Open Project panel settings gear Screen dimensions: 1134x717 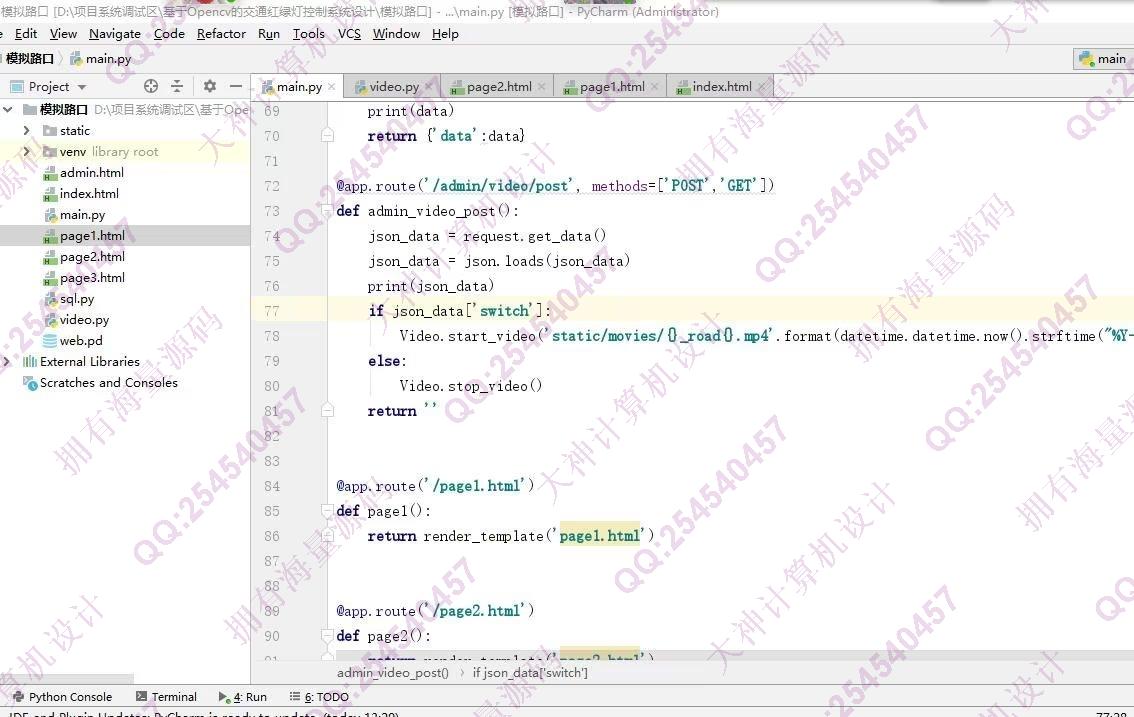[x=210, y=86]
